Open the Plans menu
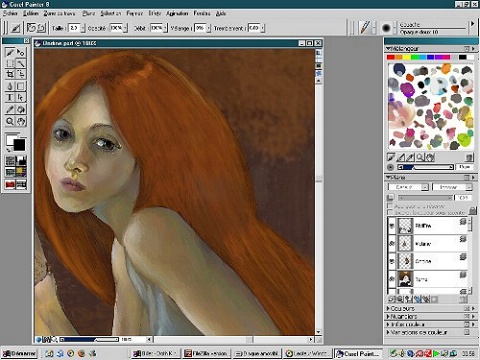Screen dimensions: 480x360 [89, 14]
